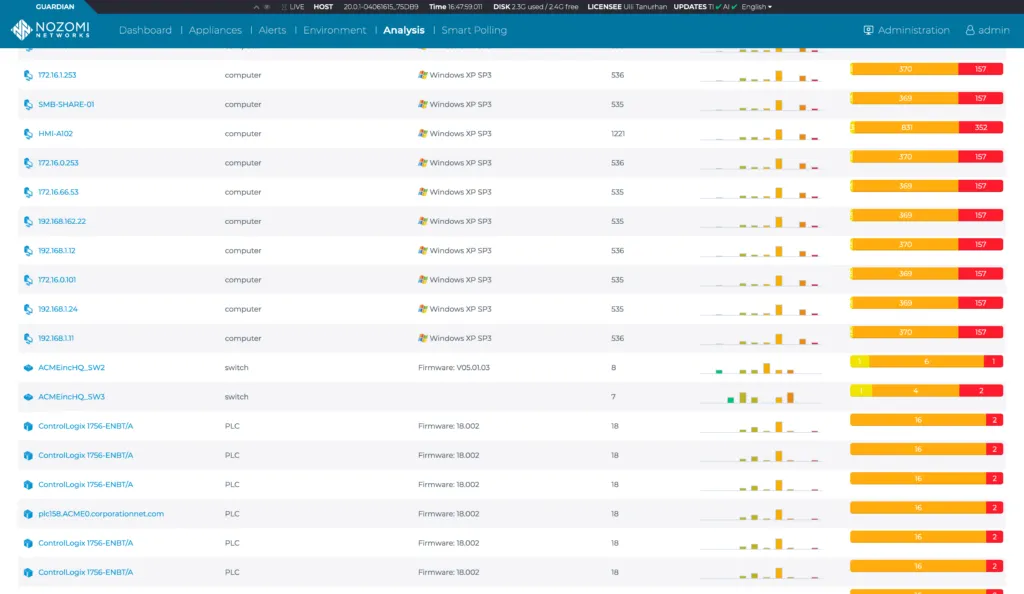Click the count 7 in the ACMEincHQ_SW3 row

[613, 397]
